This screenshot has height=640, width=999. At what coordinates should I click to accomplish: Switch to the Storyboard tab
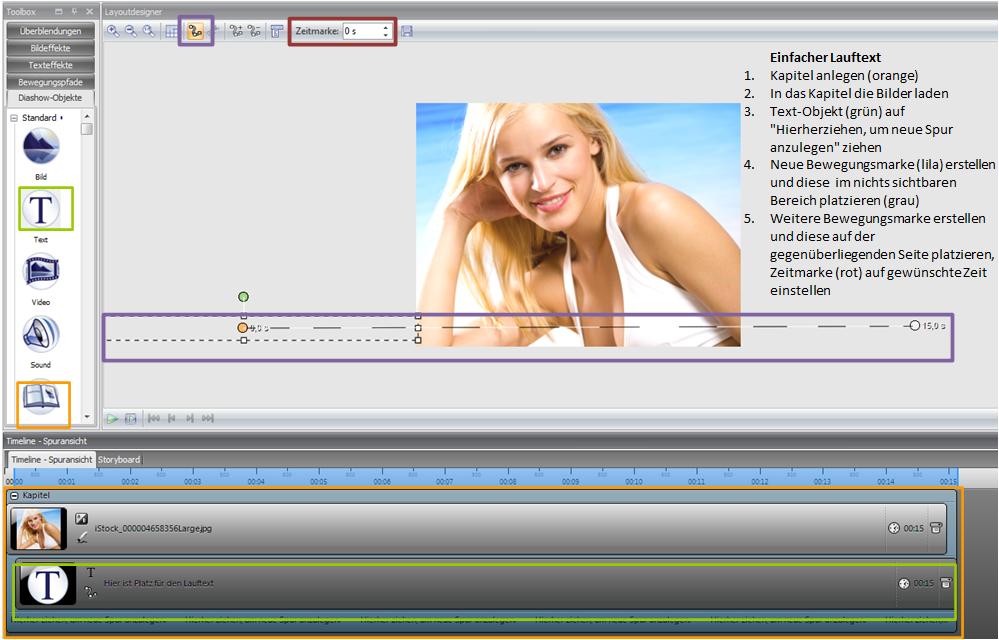[118, 460]
